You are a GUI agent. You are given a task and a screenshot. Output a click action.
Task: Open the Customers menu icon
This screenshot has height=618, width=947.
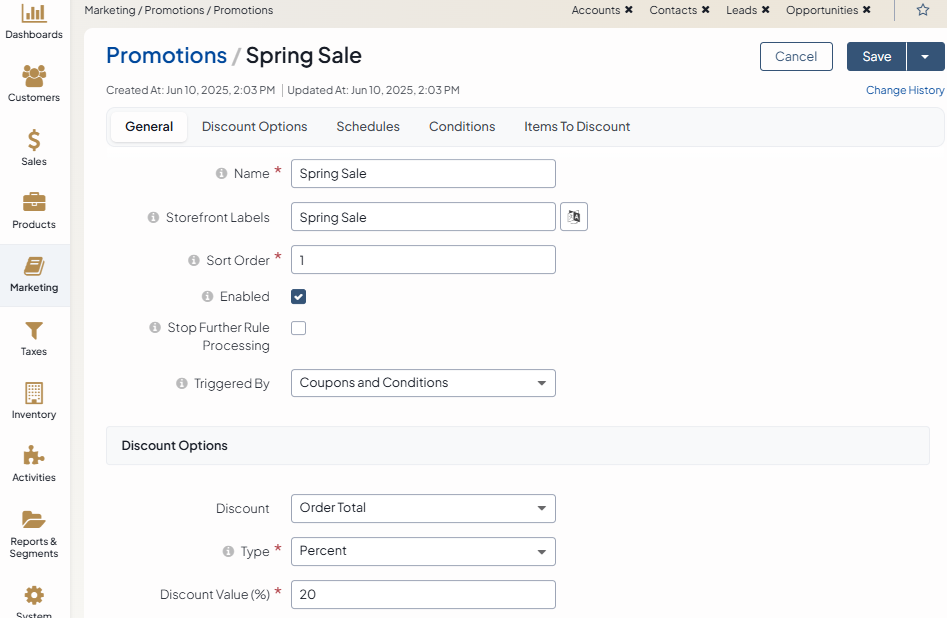(34, 76)
